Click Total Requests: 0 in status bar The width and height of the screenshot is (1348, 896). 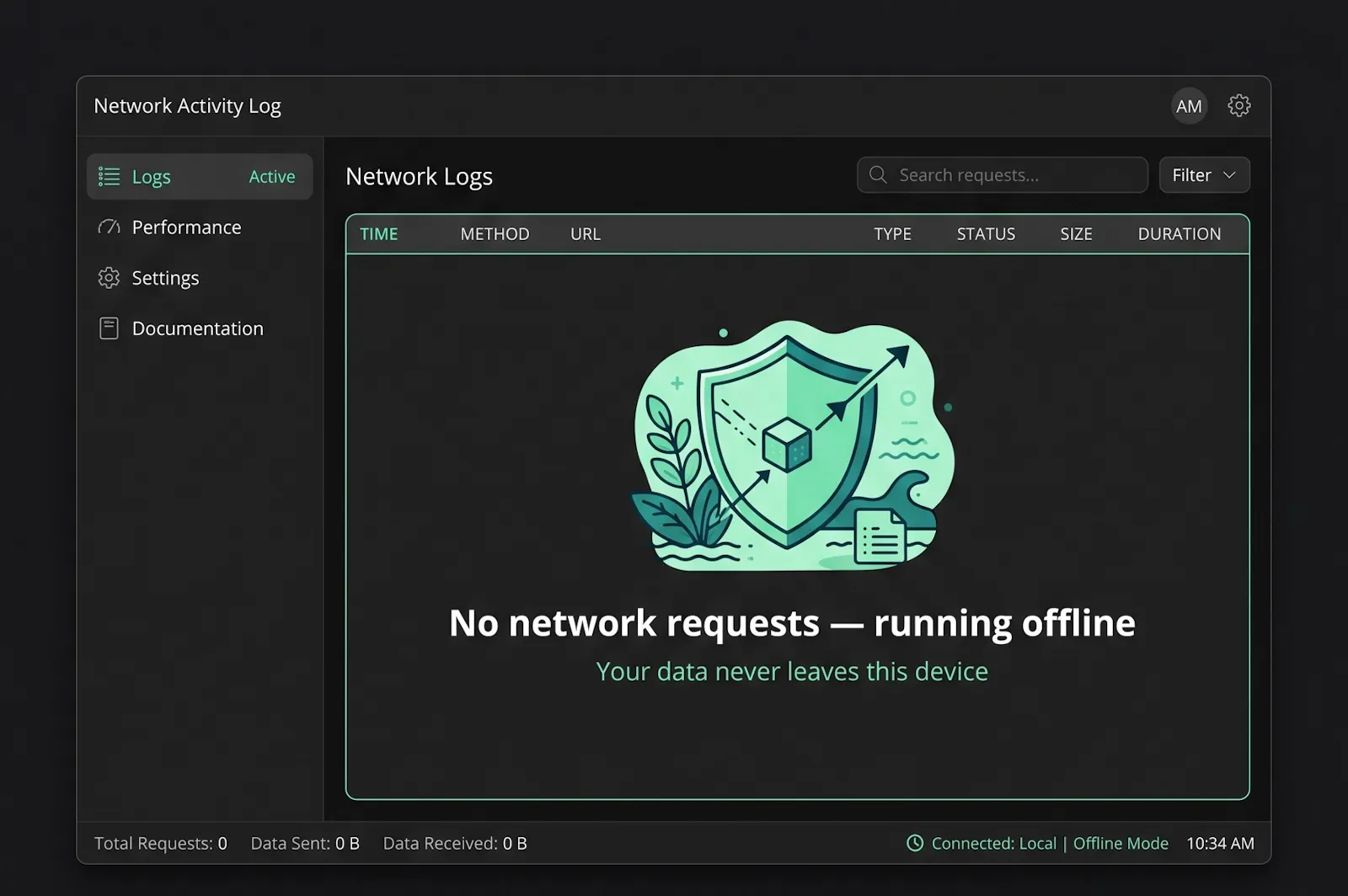pos(161,843)
